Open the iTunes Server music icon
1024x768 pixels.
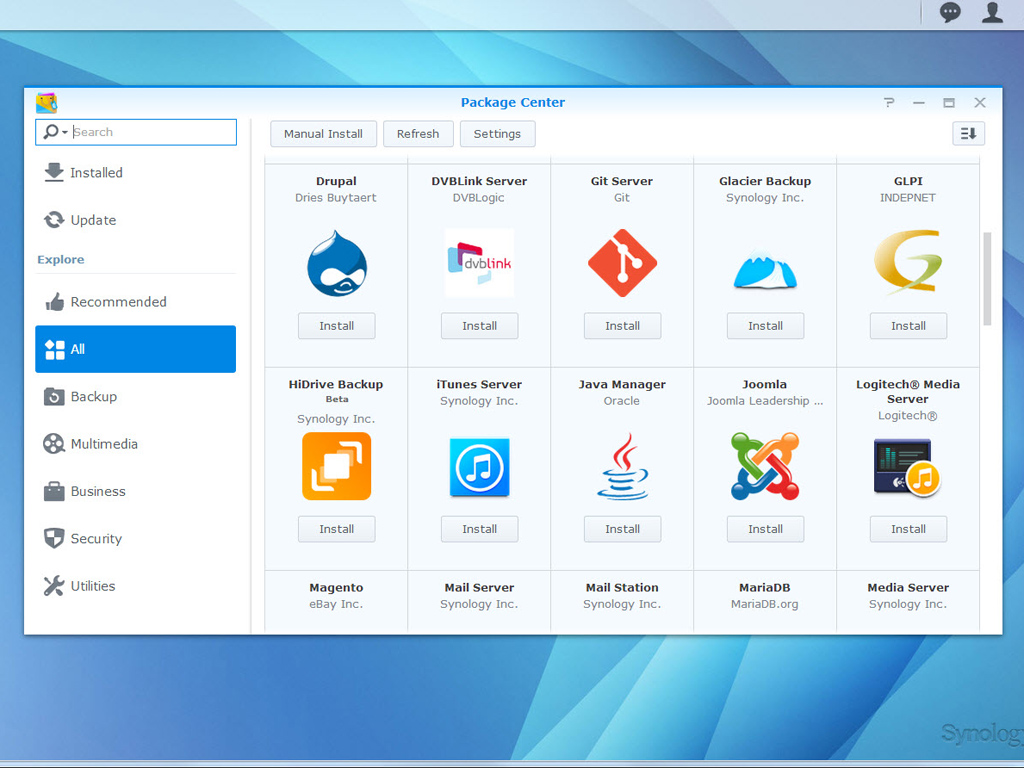pyautogui.click(x=479, y=467)
